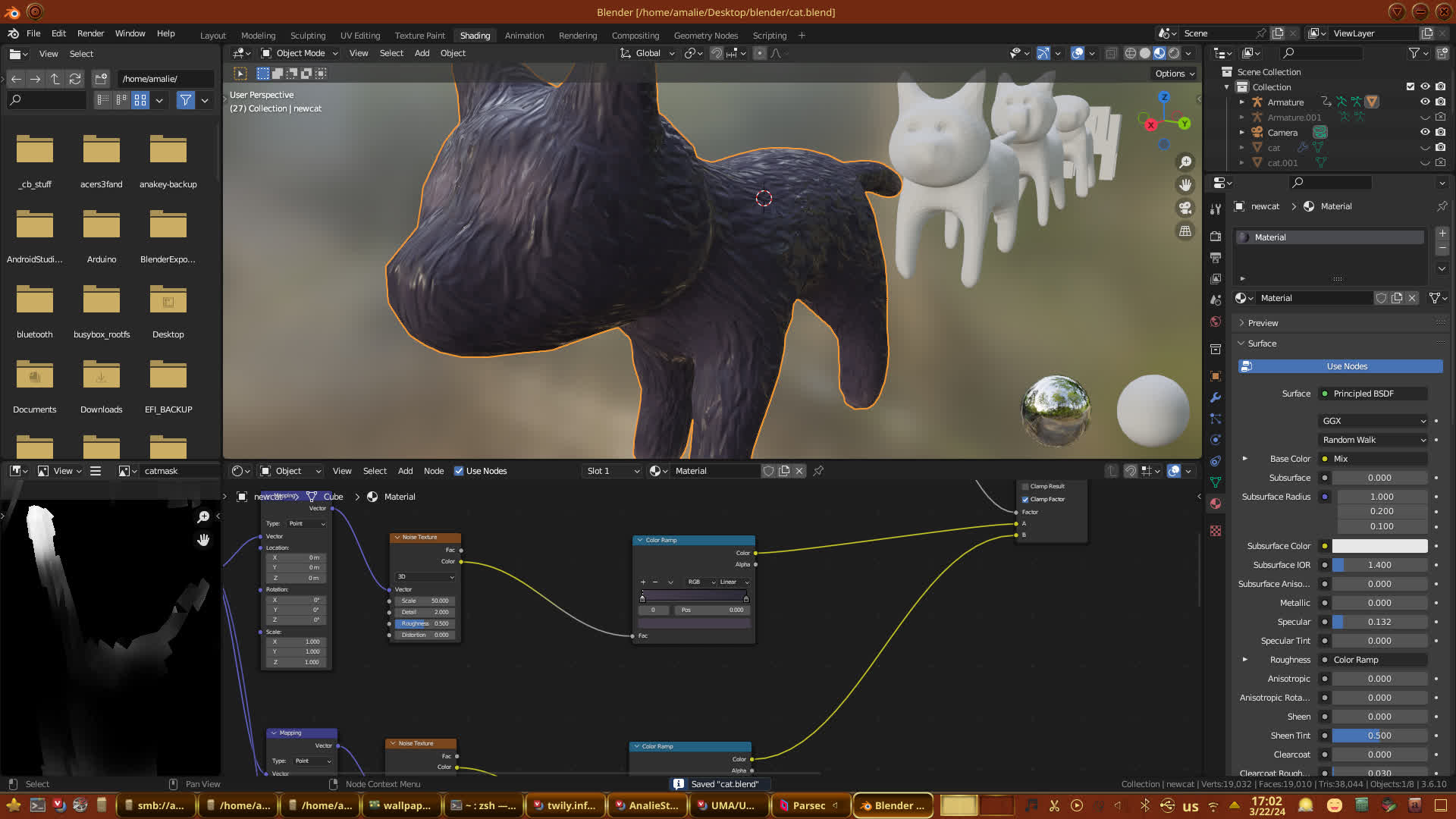Pin the material in node editor header

click(x=818, y=471)
